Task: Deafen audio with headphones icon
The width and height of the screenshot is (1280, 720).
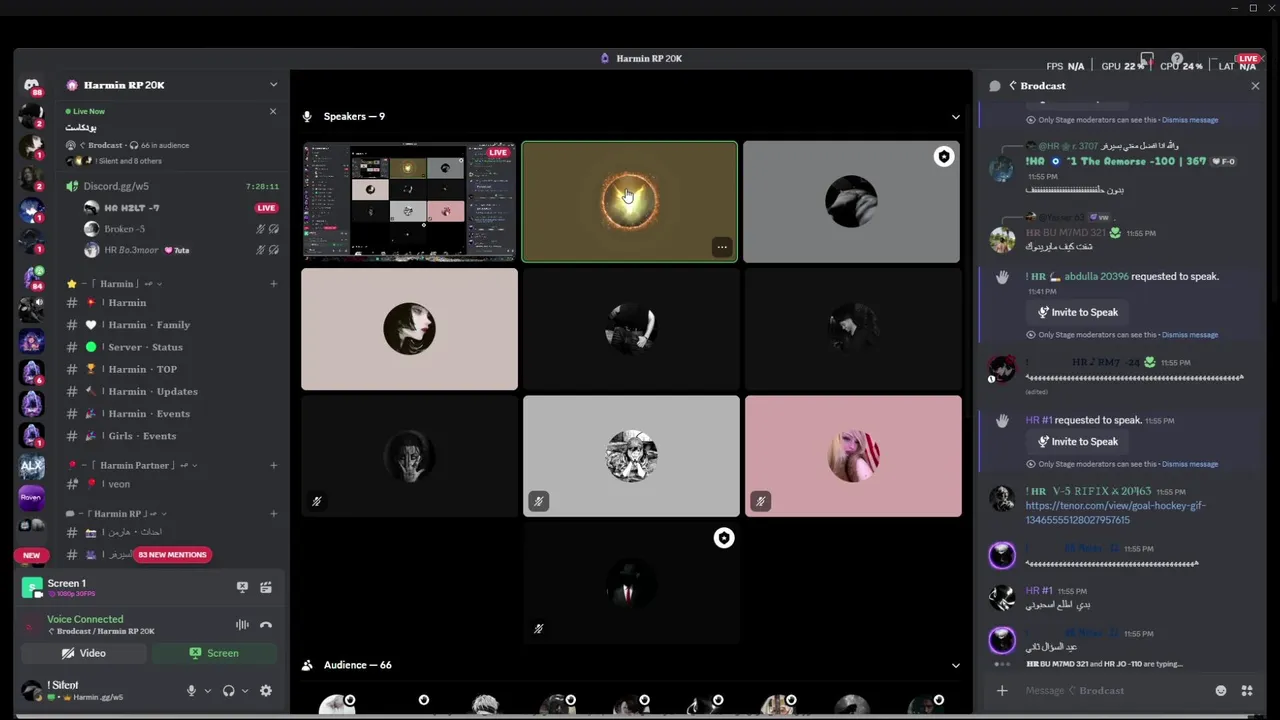Action: tap(229, 691)
